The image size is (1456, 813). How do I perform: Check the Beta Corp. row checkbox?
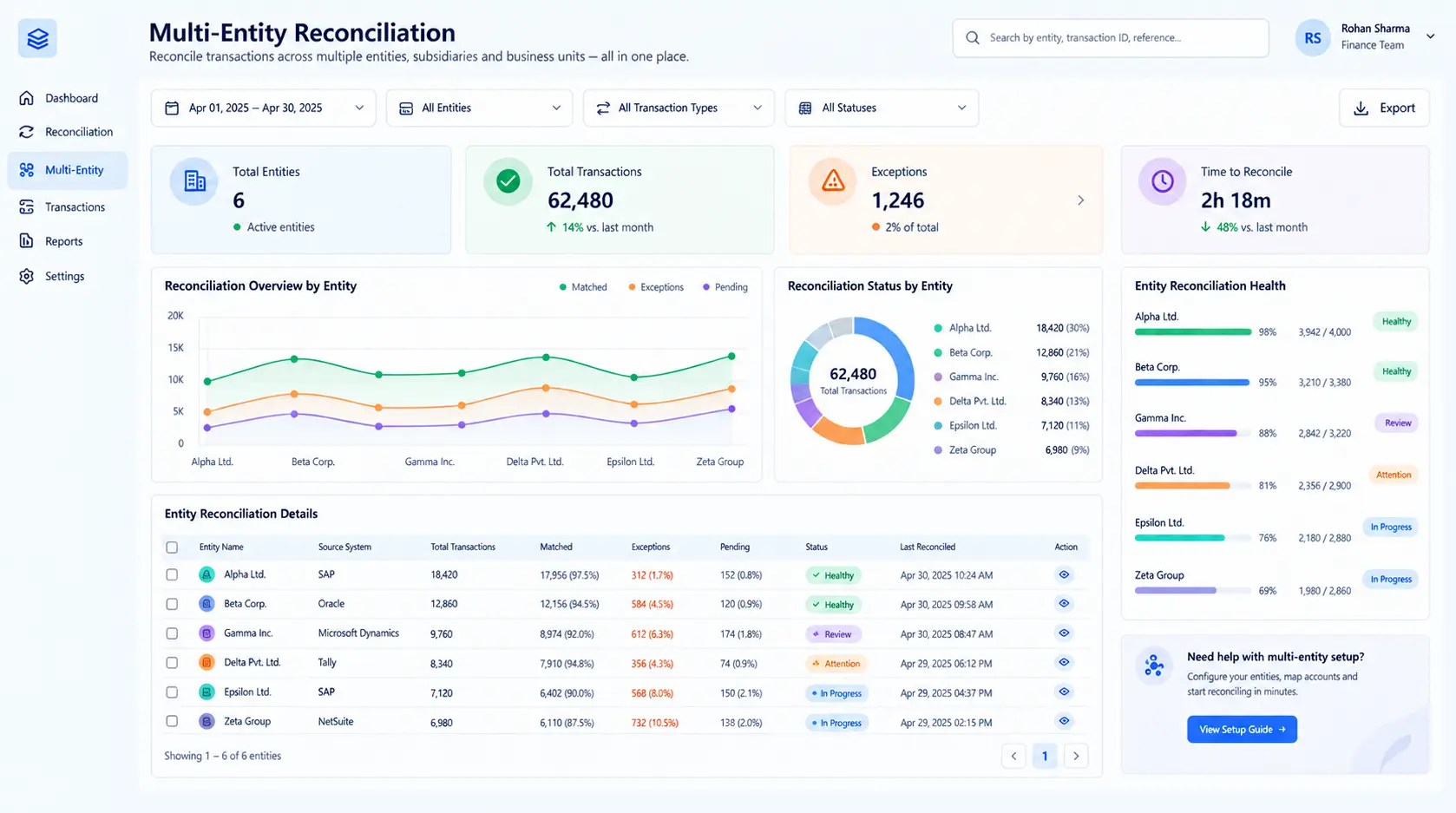tap(172, 604)
